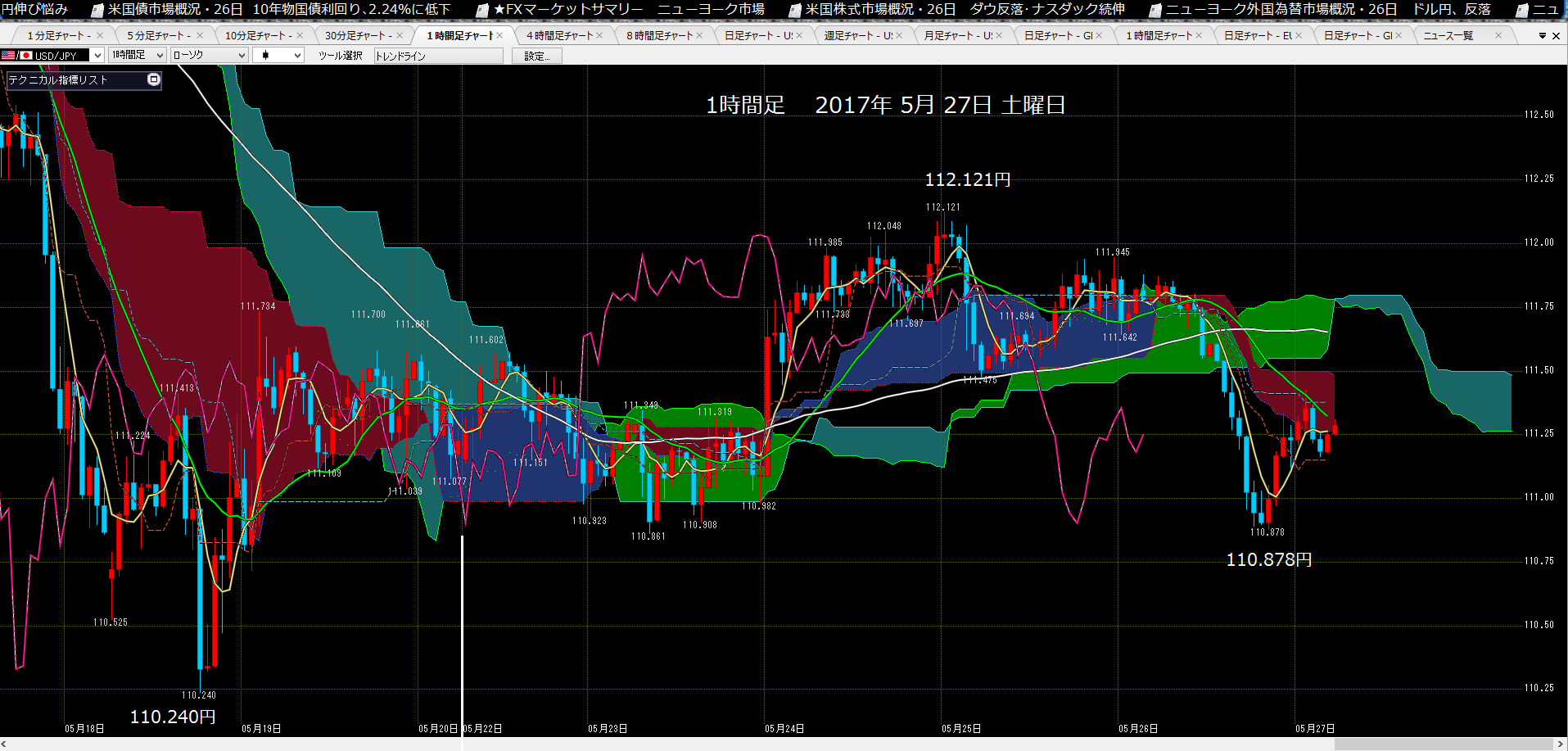Click the 110.525 trough price label

pos(110,622)
